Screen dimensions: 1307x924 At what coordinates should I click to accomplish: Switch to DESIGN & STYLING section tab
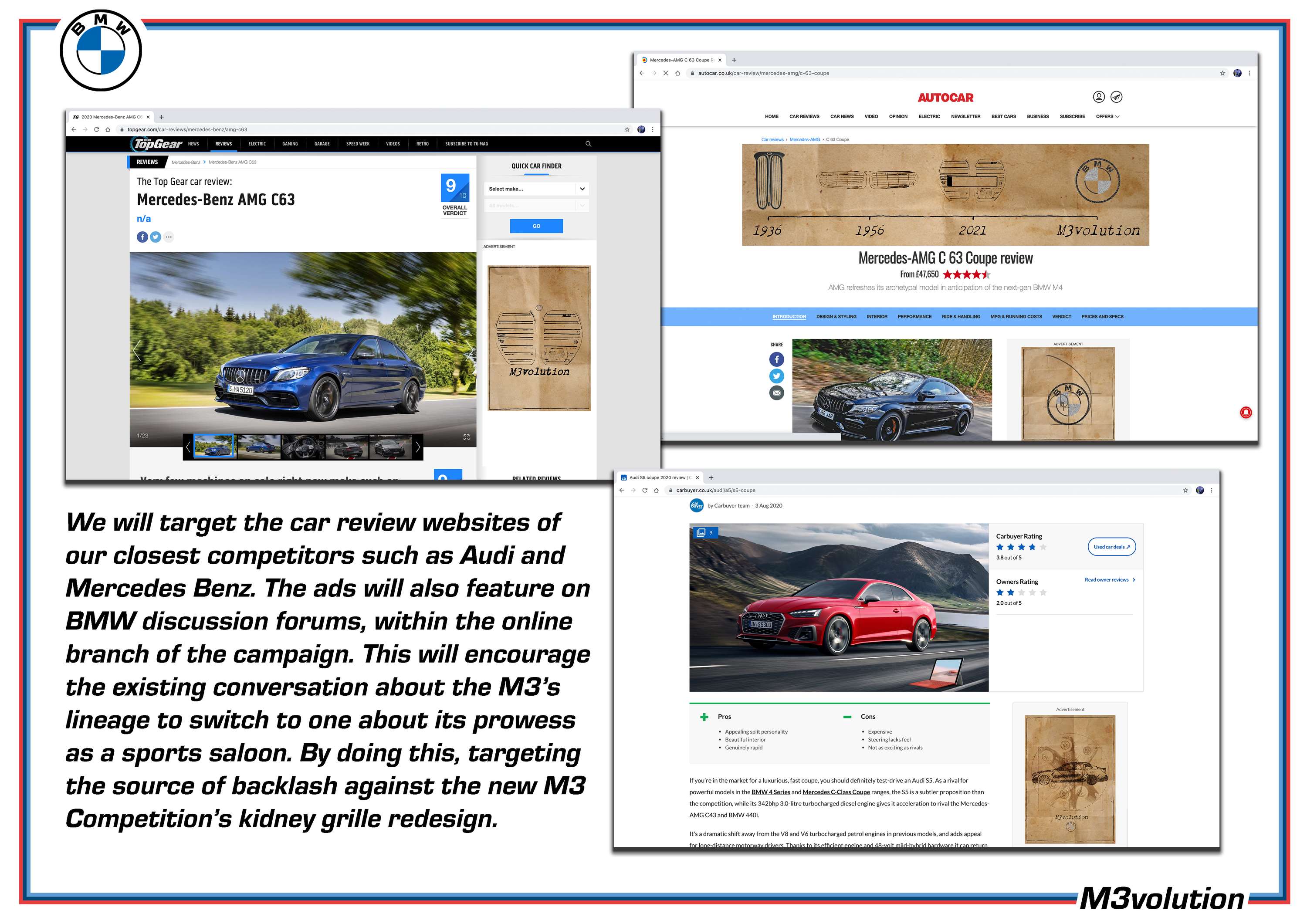(836, 317)
